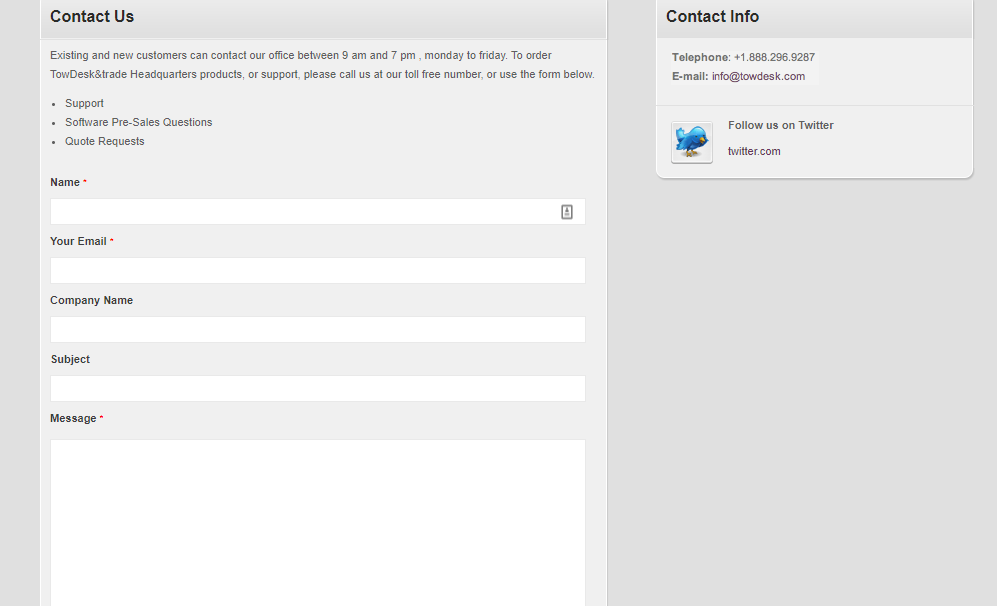Click the Company Name label

pyautogui.click(x=92, y=300)
